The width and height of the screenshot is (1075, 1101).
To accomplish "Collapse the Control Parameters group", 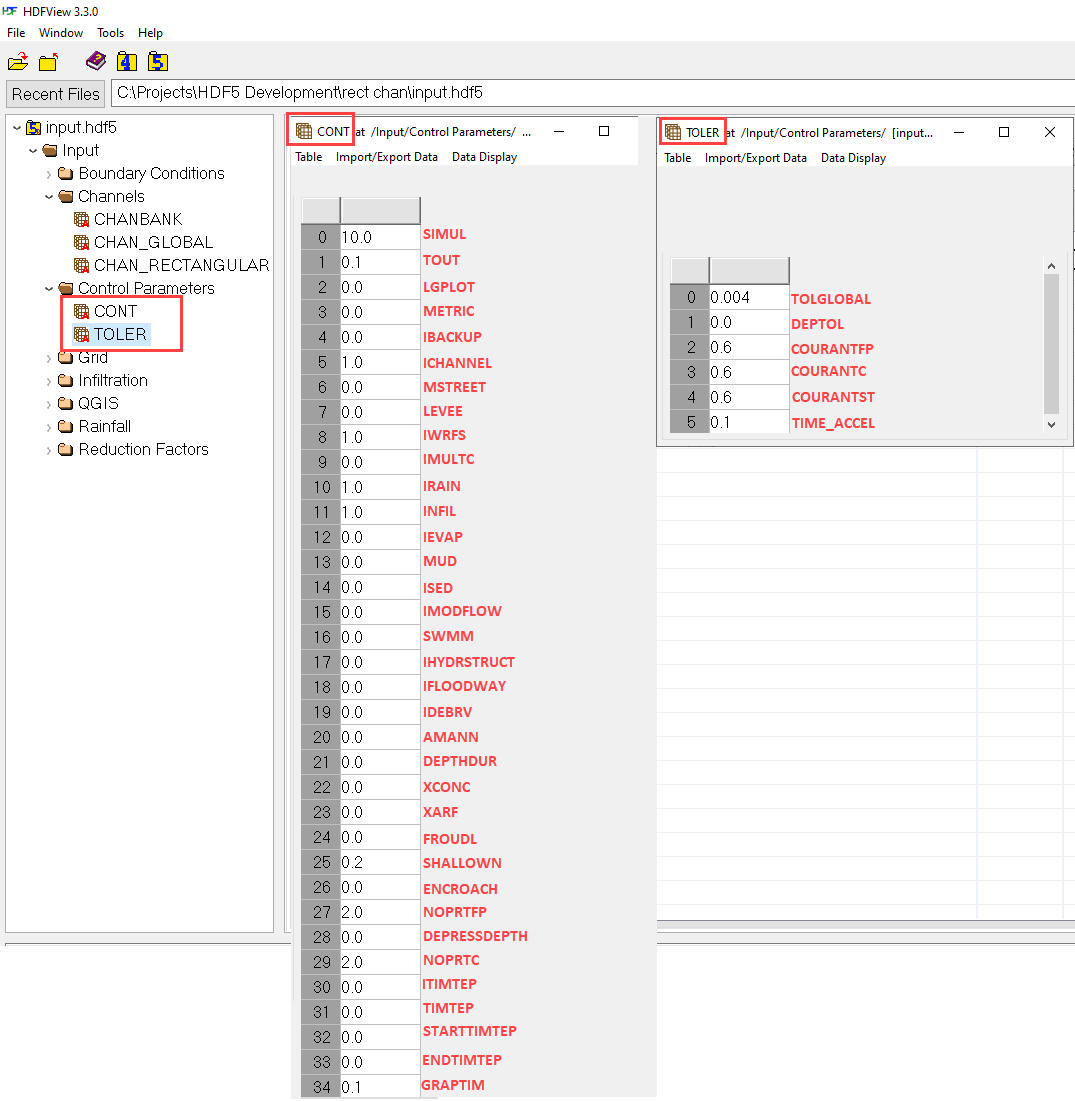I will point(49,289).
